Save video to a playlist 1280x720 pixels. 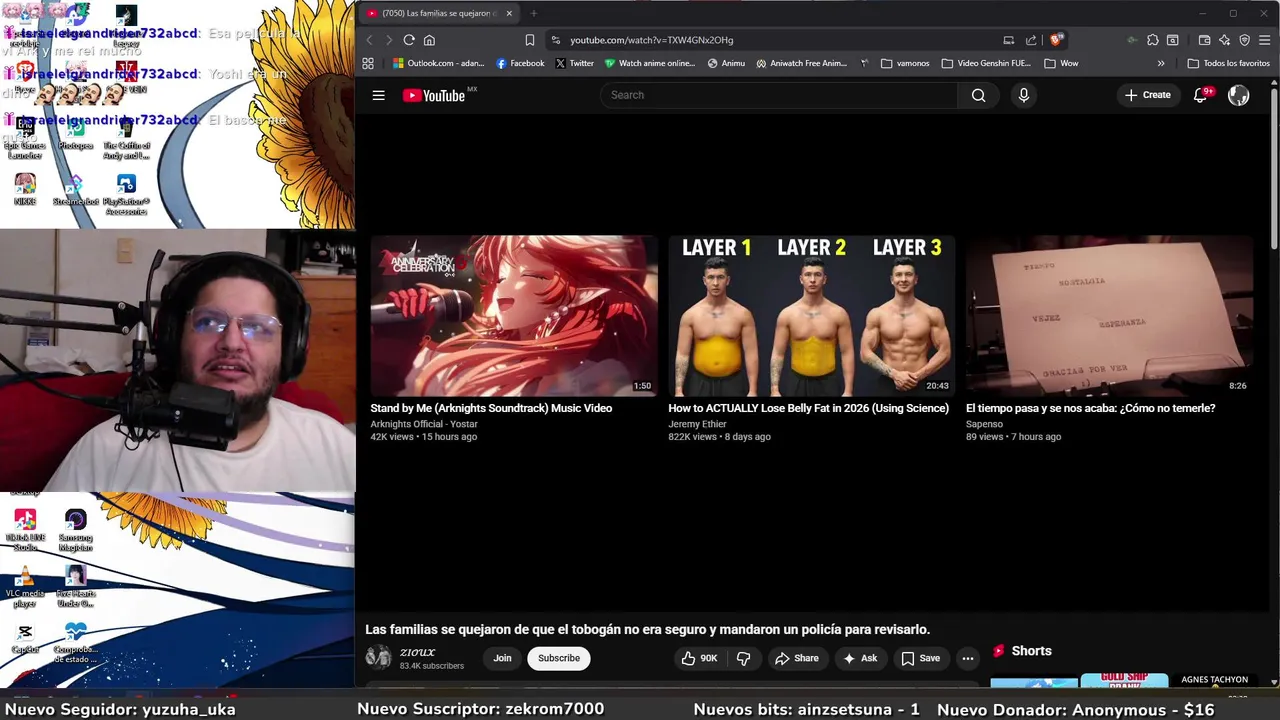(x=920, y=658)
